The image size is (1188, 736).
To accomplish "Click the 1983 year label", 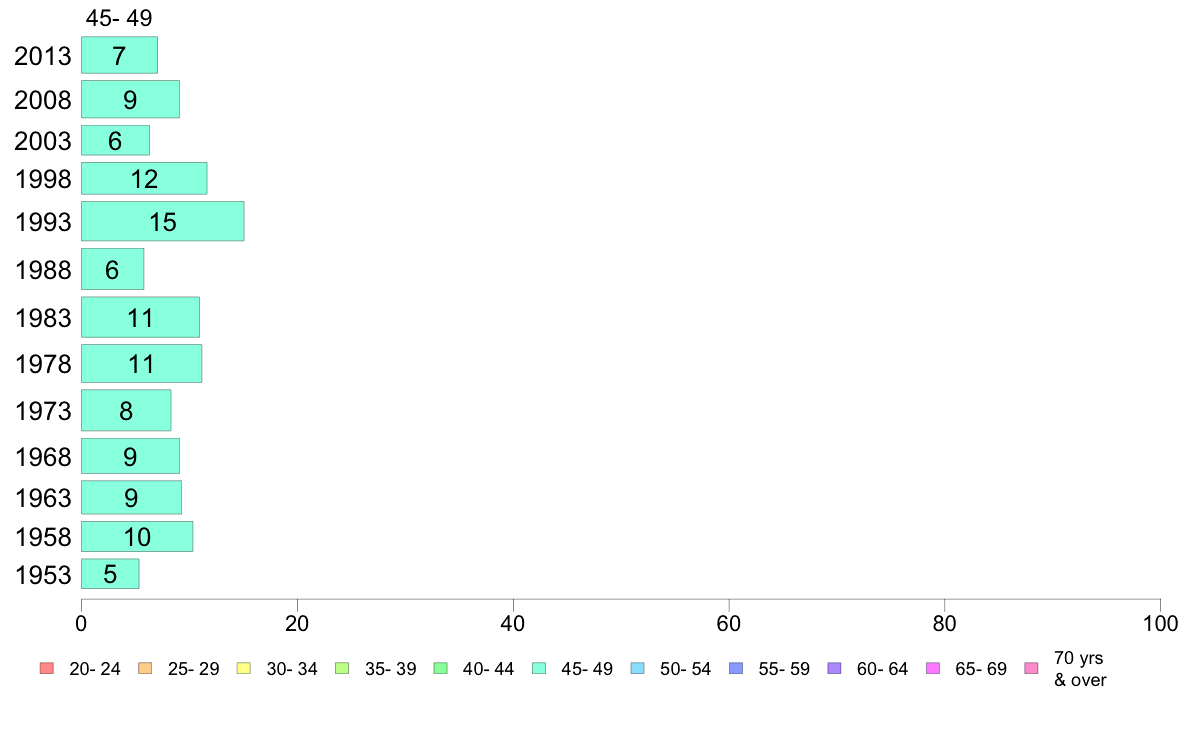I will (43, 318).
